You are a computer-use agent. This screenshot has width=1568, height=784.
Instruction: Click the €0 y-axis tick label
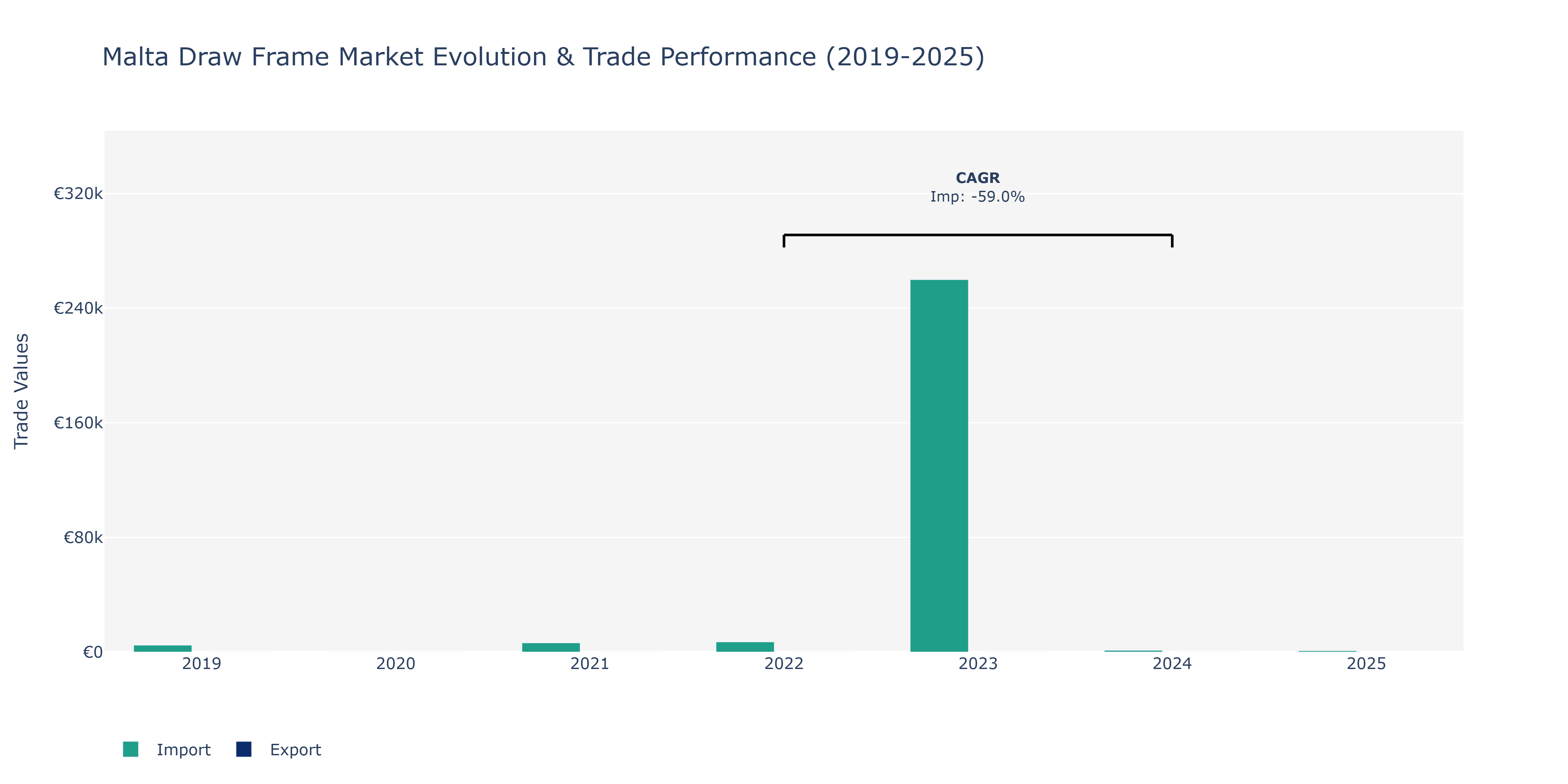[92, 652]
